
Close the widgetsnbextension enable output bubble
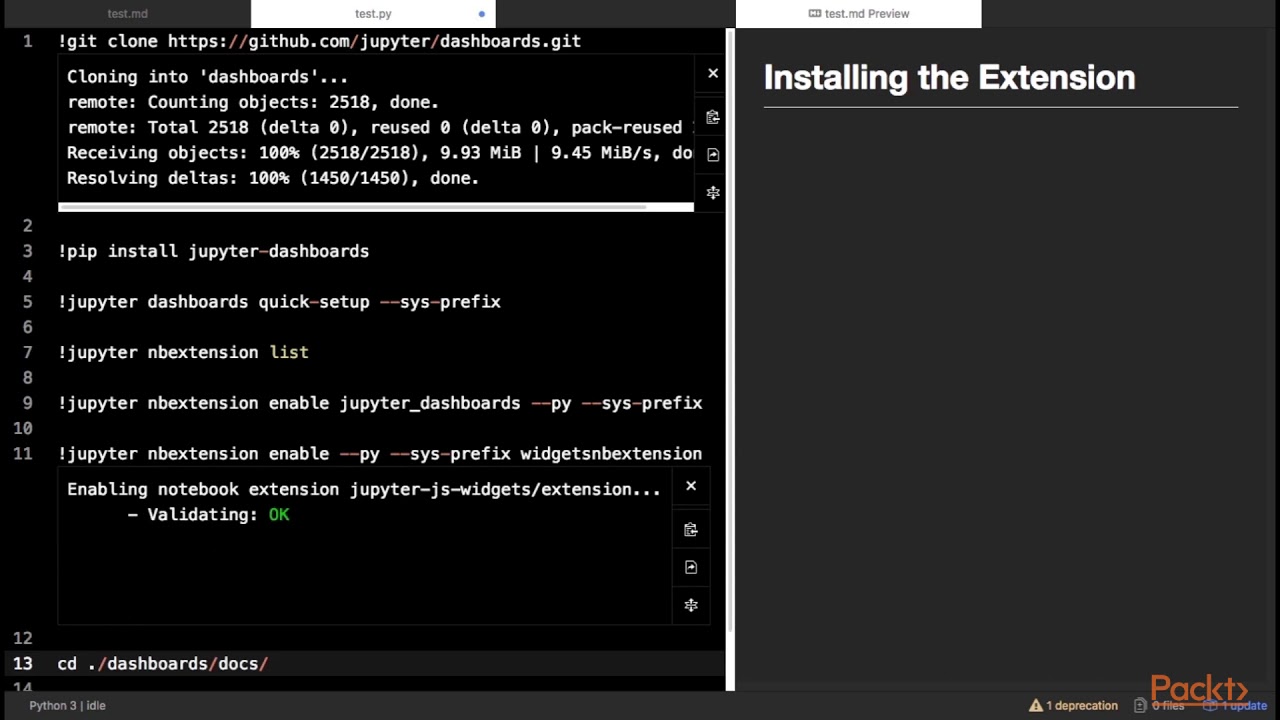691,486
